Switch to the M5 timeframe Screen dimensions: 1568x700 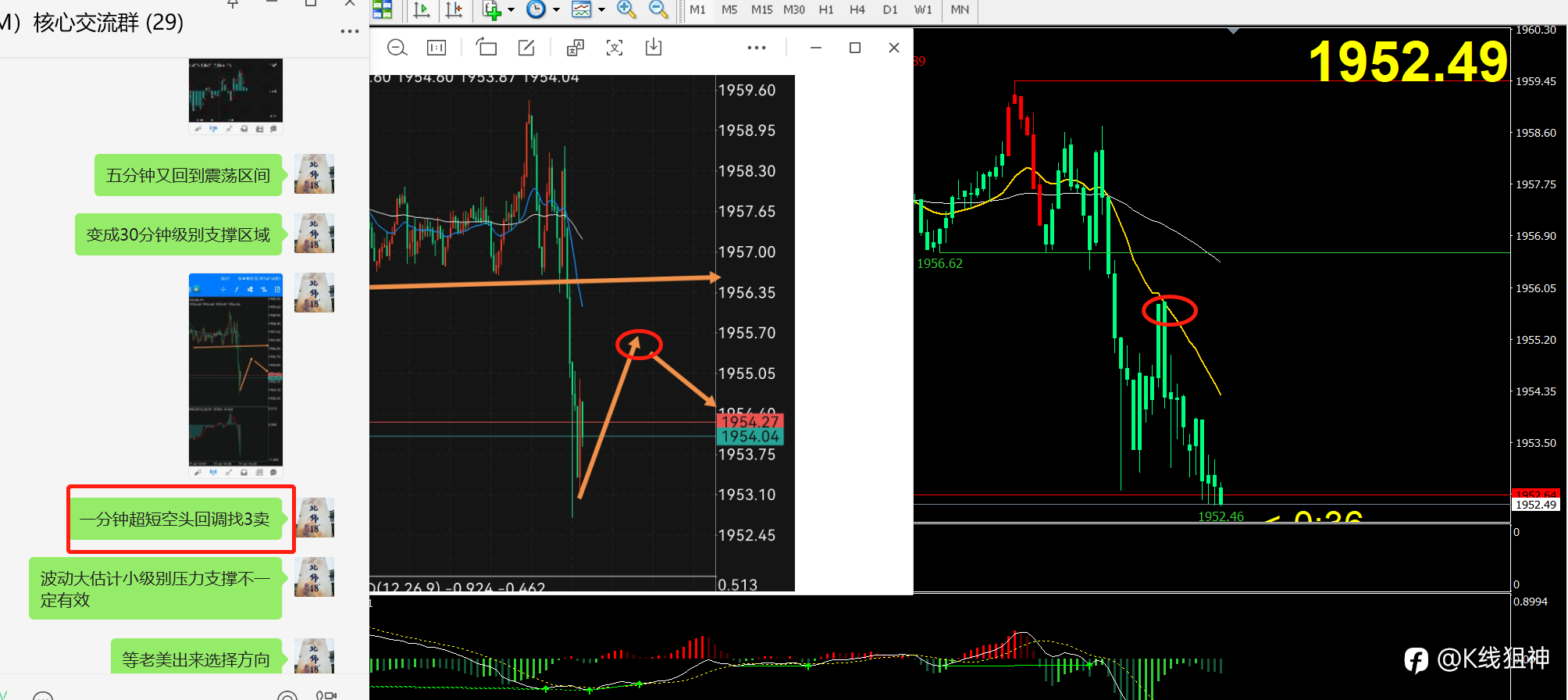click(x=729, y=9)
